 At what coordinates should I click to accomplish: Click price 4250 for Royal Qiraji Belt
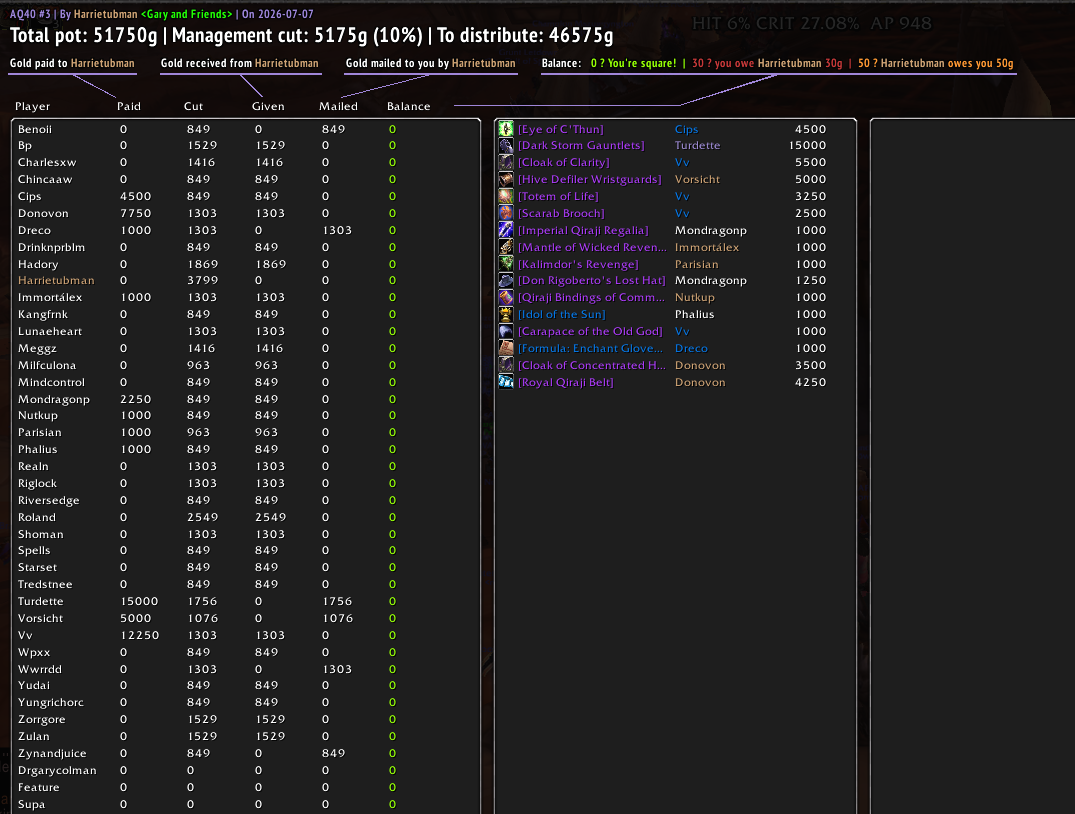810,383
